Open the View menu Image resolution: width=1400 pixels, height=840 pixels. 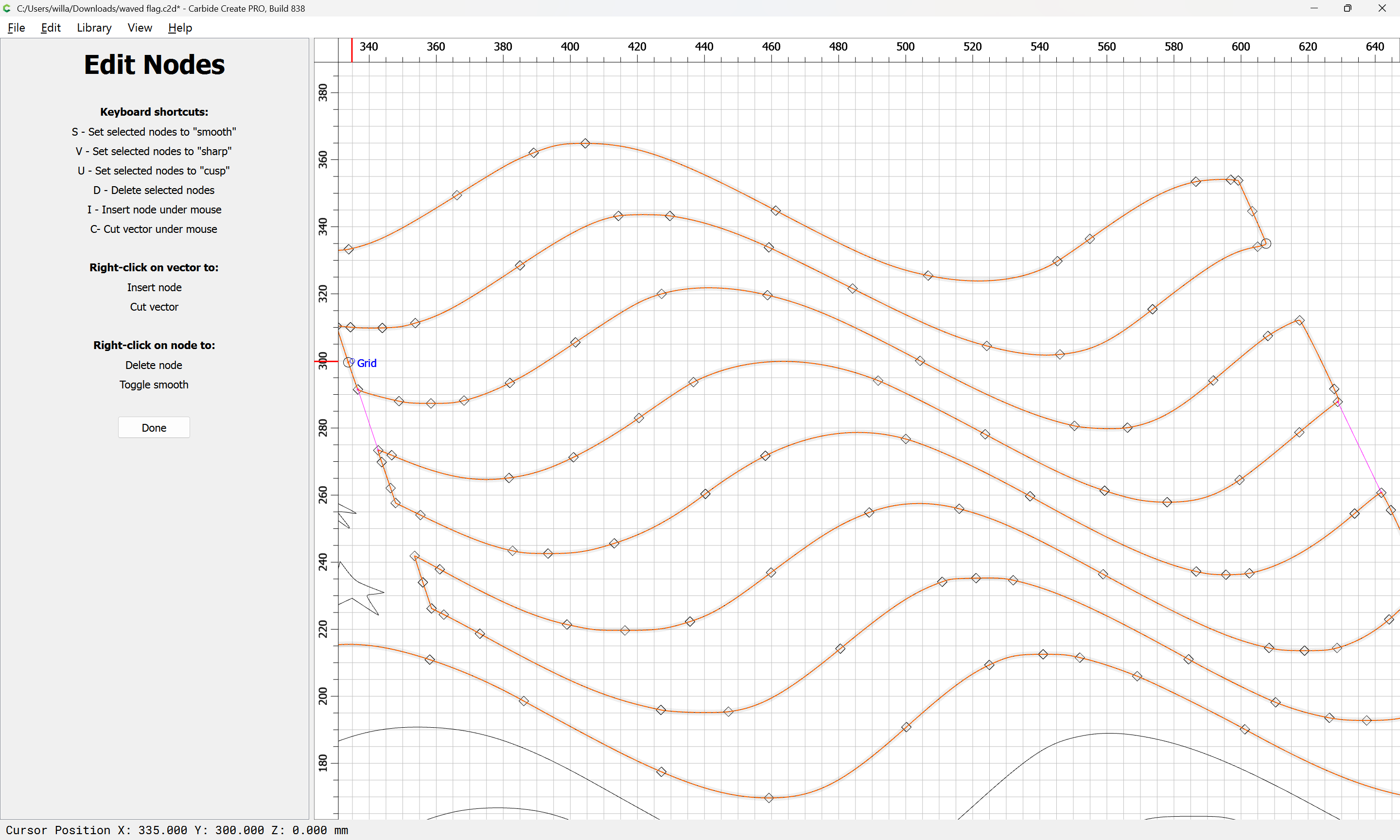point(139,28)
